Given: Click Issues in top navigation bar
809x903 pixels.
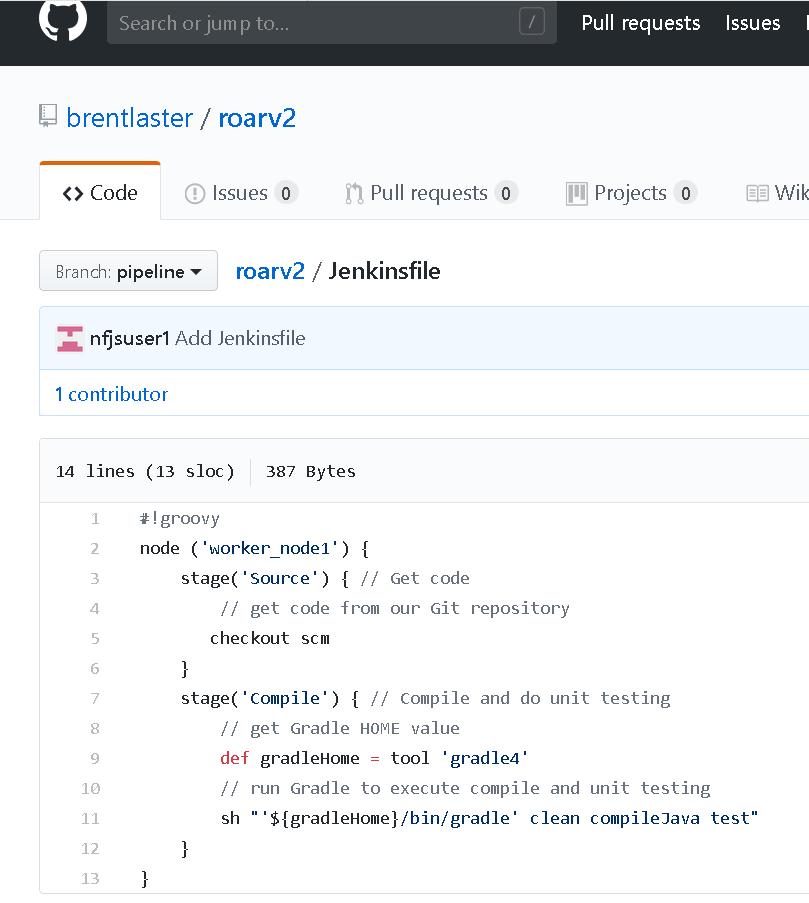Looking at the screenshot, I should 752,23.
